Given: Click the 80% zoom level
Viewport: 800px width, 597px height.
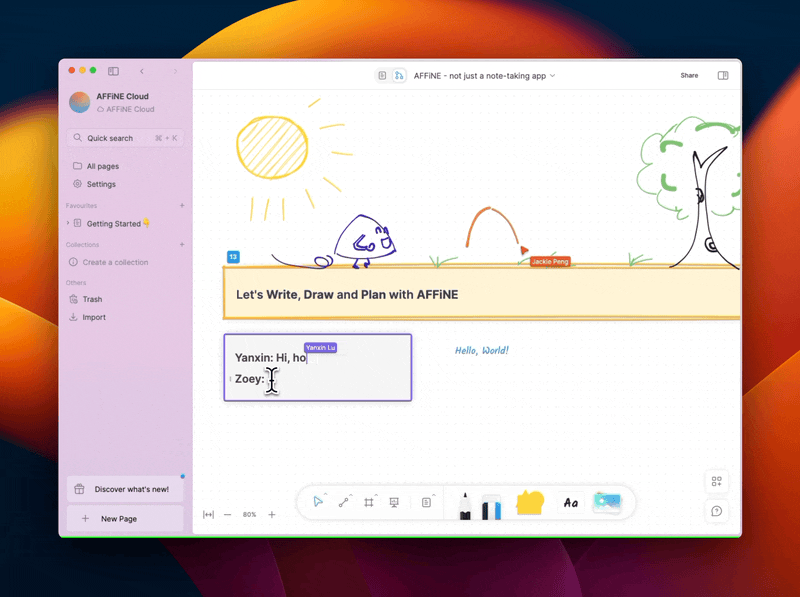Looking at the screenshot, I should [249, 514].
